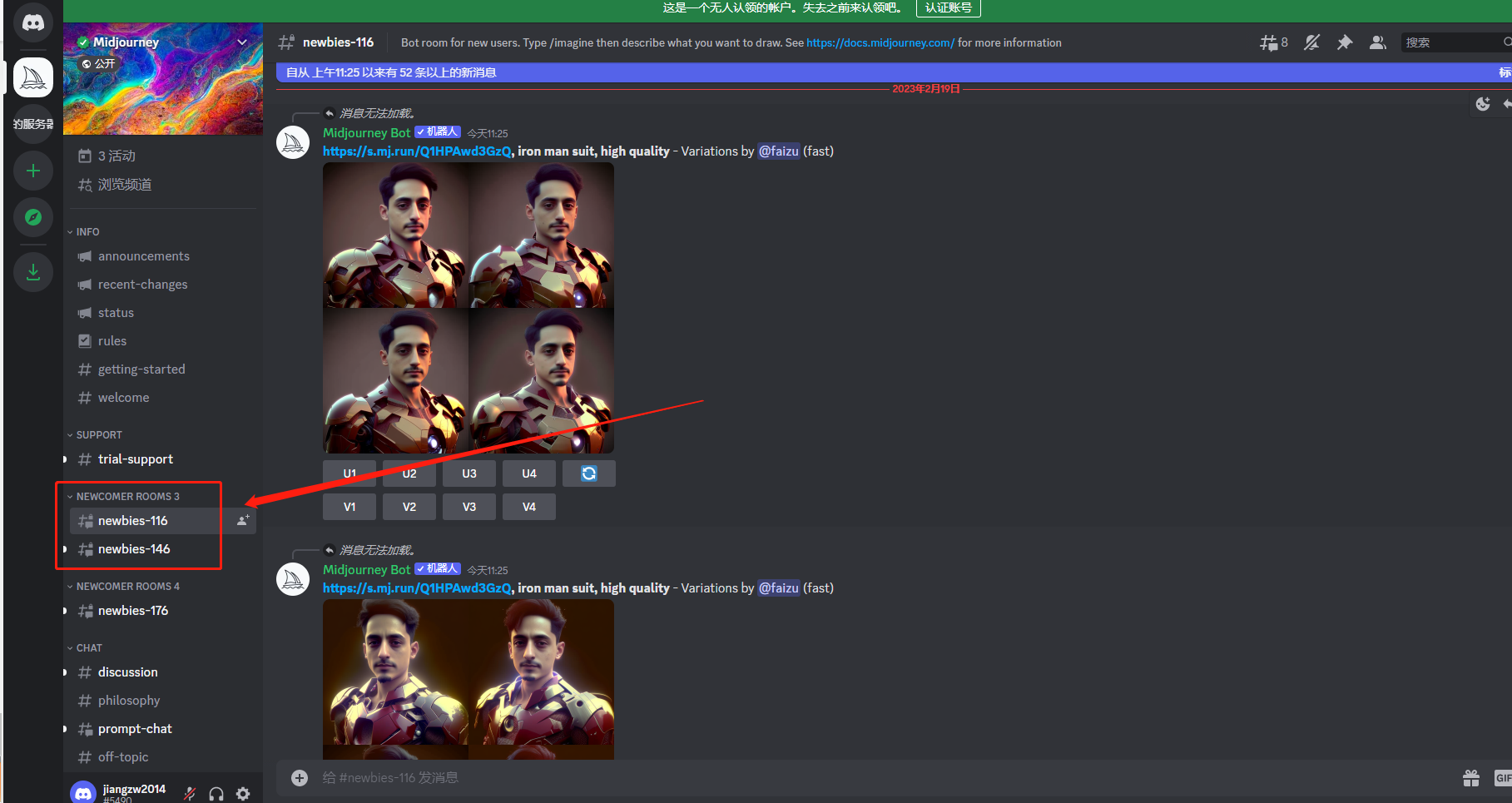
Task: Open explore discoverable servers compass icon
Action: [33, 217]
